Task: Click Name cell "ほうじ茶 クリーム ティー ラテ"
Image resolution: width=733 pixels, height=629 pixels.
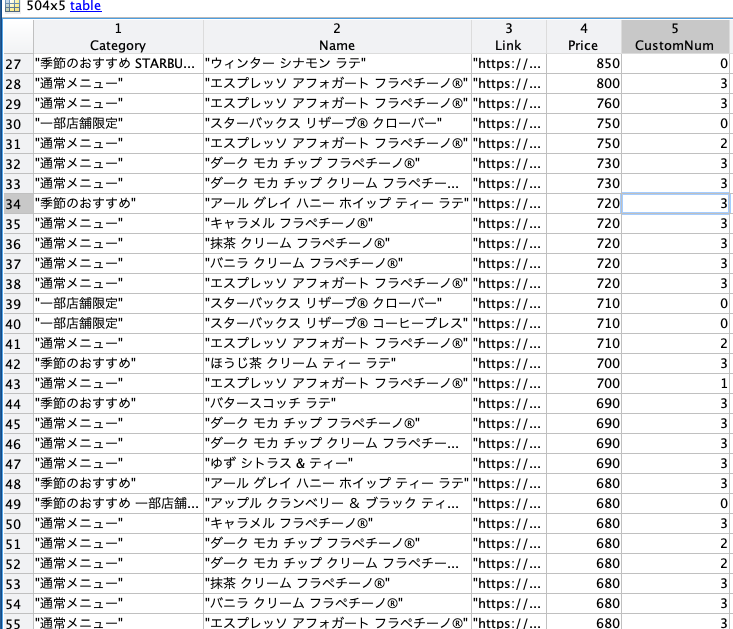Action: coord(337,364)
